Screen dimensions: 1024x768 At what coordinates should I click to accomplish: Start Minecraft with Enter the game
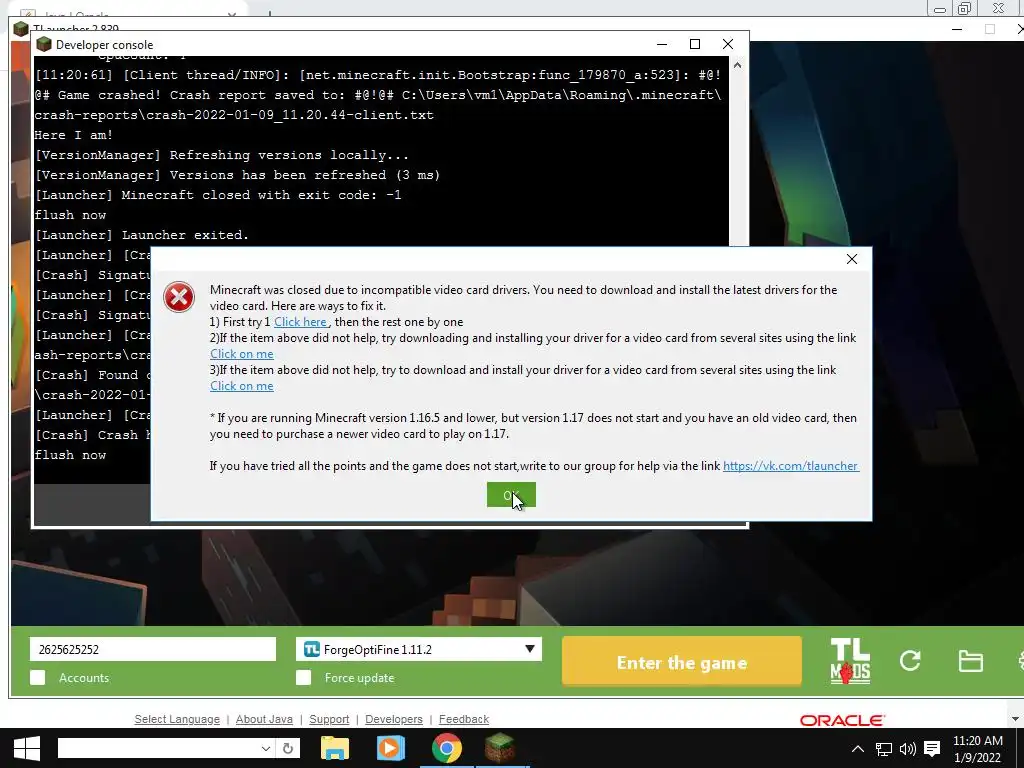[682, 662]
